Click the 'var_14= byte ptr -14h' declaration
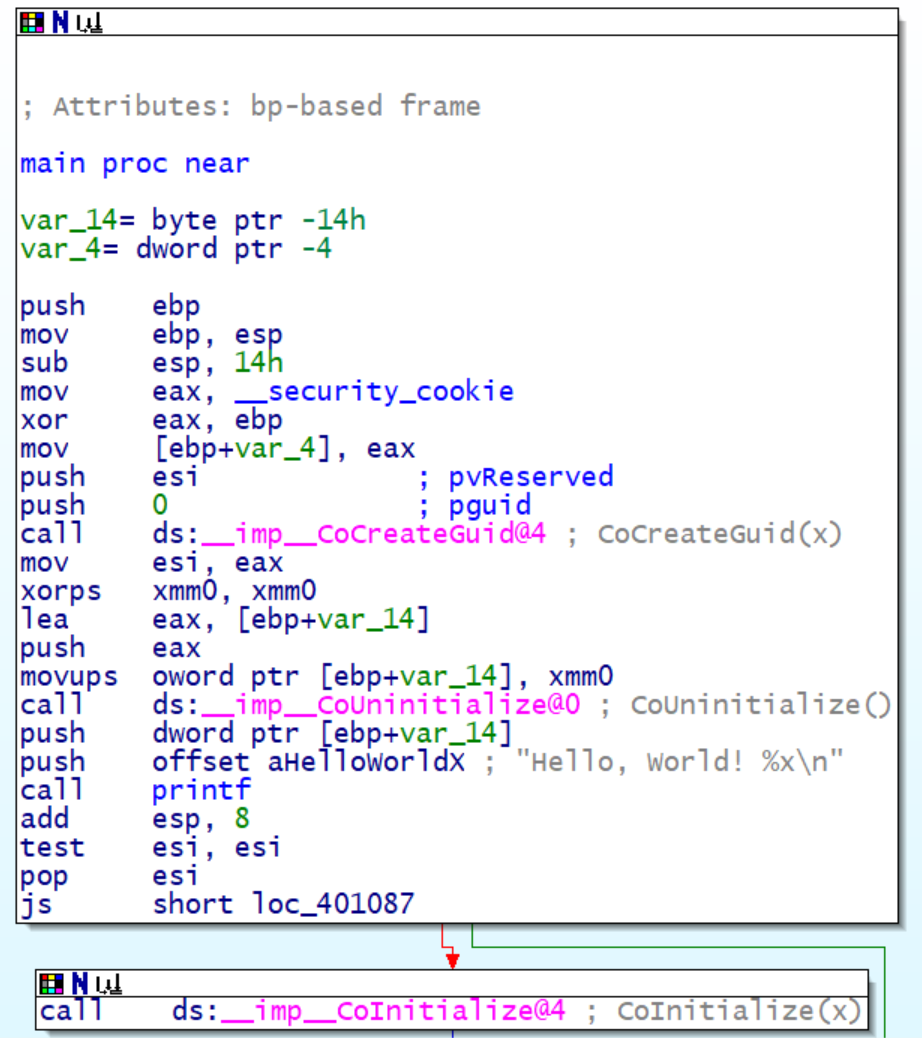Screen dimensions: 922x1038 click(x=193, y=220)
